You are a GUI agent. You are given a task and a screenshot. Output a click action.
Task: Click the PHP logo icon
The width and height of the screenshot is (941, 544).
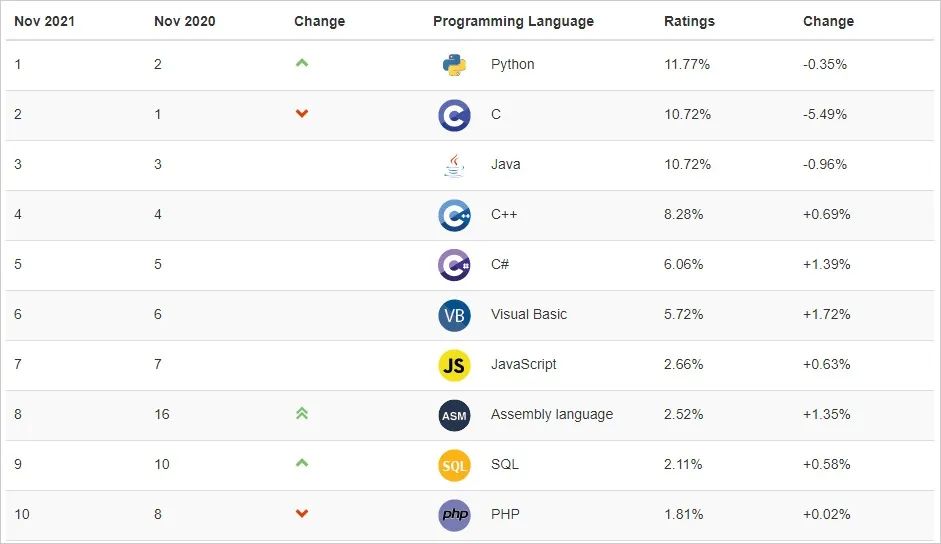point(454,515)
